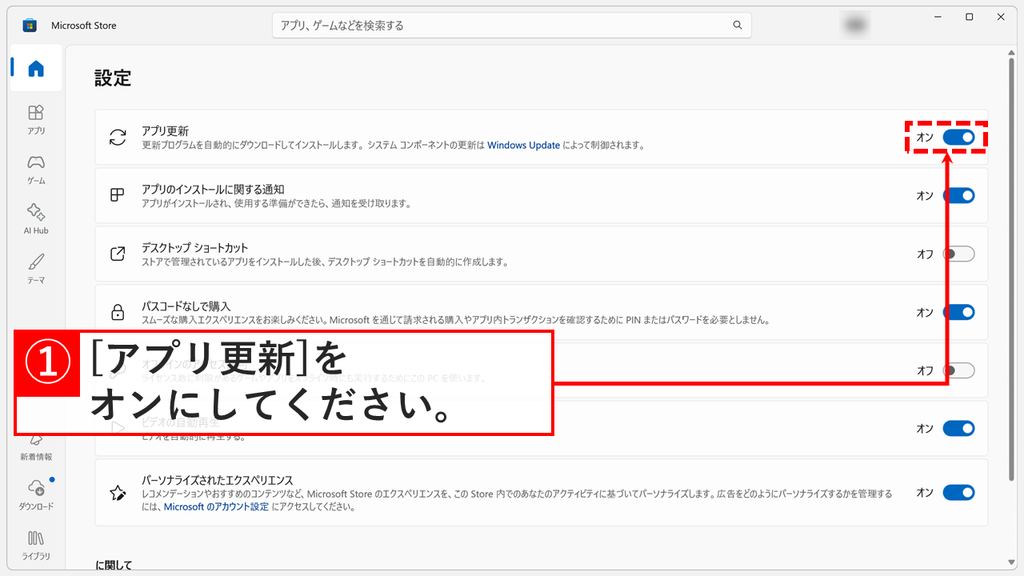1024x576 pixels.
Task: Open ダウンロード in the sidebar
Action: pyautogui.click(x=36, y=494)
